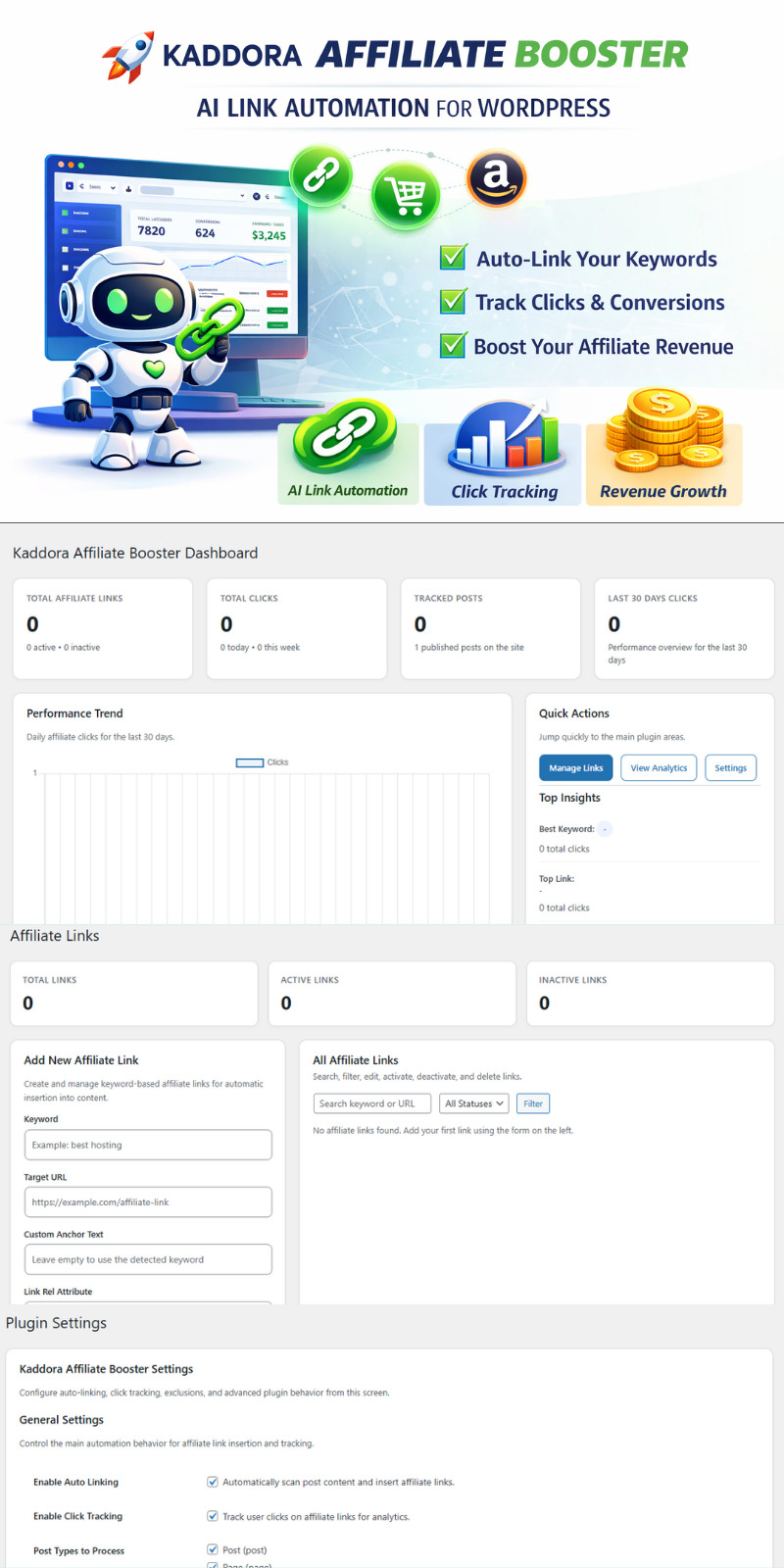Click checkmark beside Track Clicks & Conversions
This screenshot has width=784, height=1568.
coord(453,301)
